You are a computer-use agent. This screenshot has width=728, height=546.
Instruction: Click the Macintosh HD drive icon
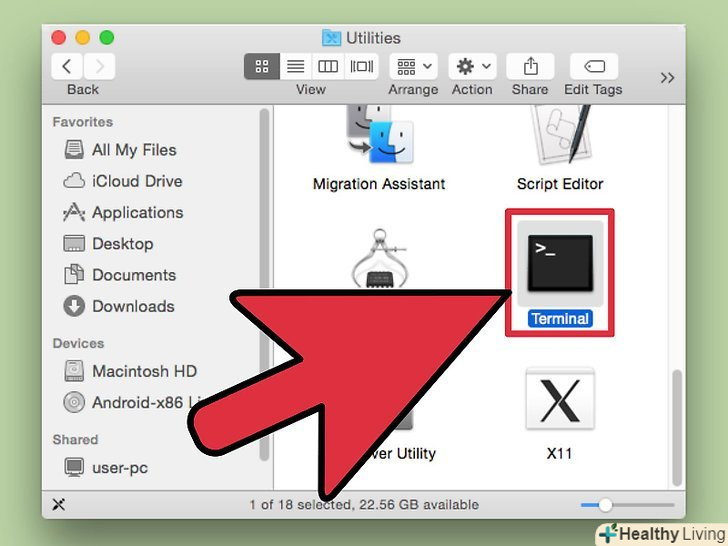(74, 371)
